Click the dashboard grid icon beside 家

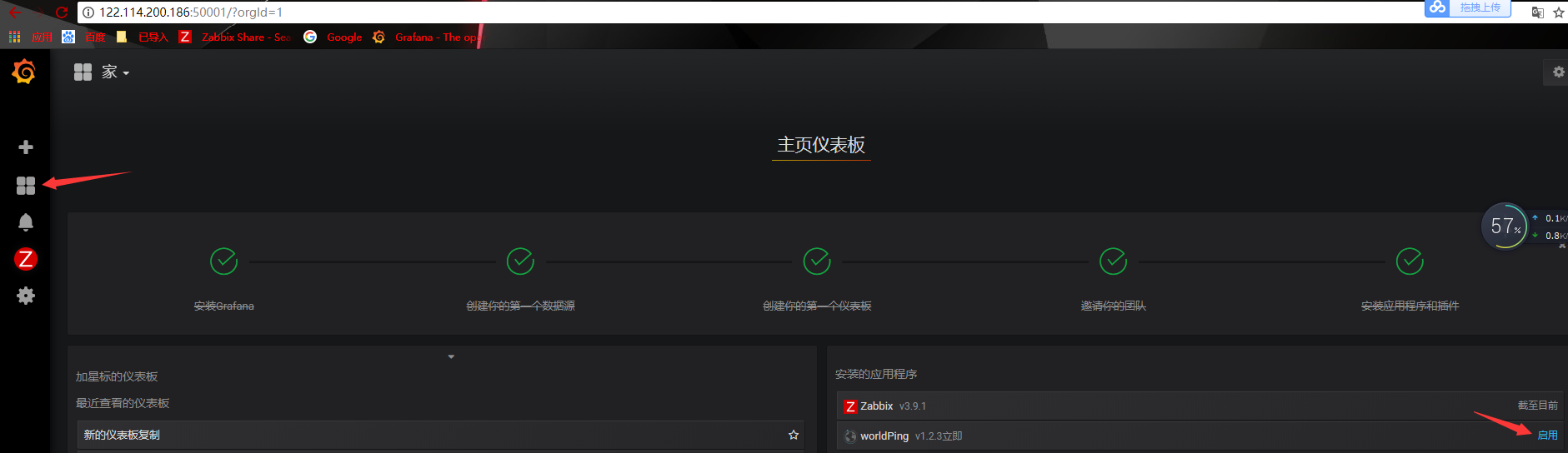pos(83,72)
